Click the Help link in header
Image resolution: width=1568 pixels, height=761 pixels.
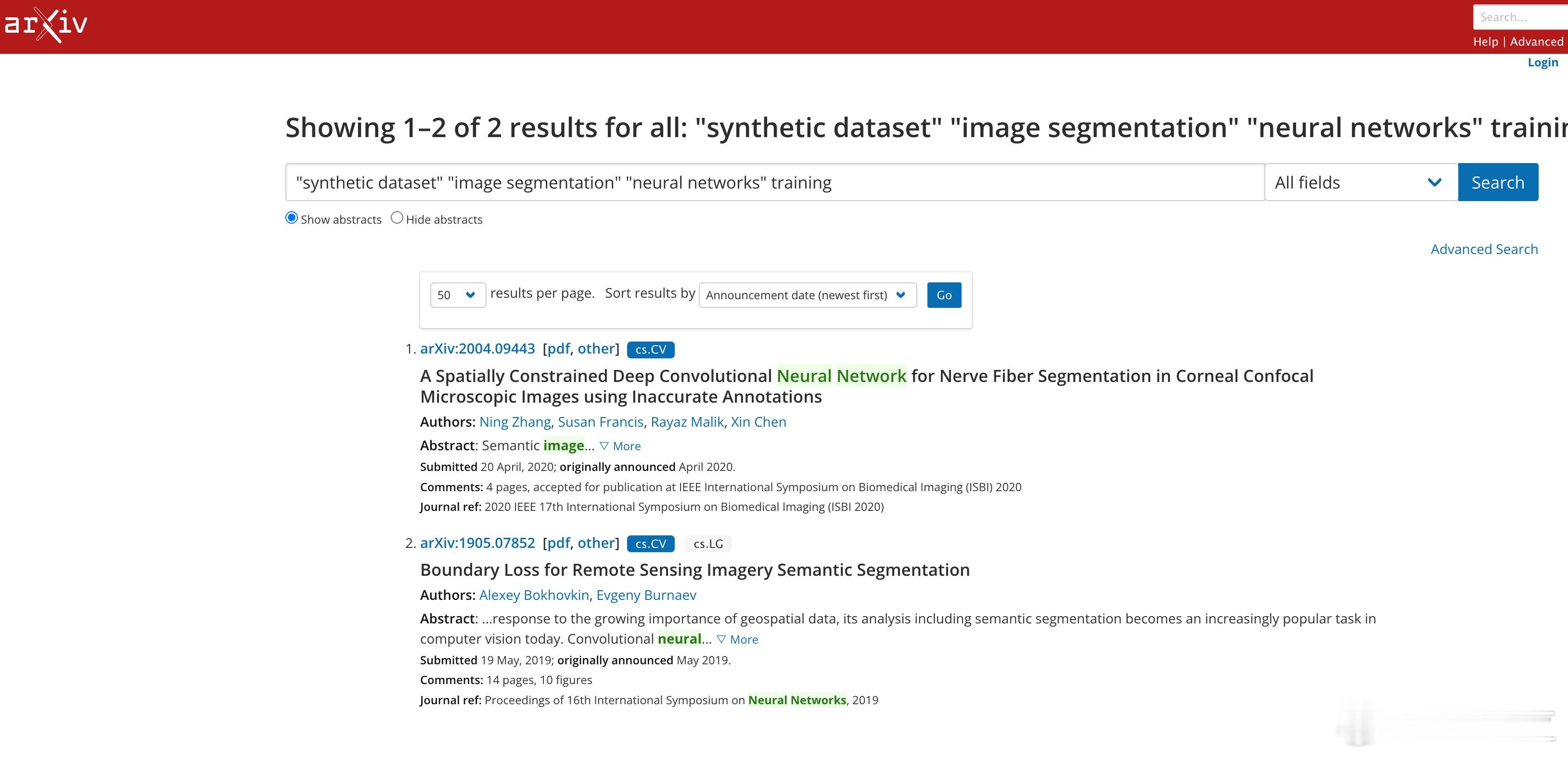pos(1485,41)
